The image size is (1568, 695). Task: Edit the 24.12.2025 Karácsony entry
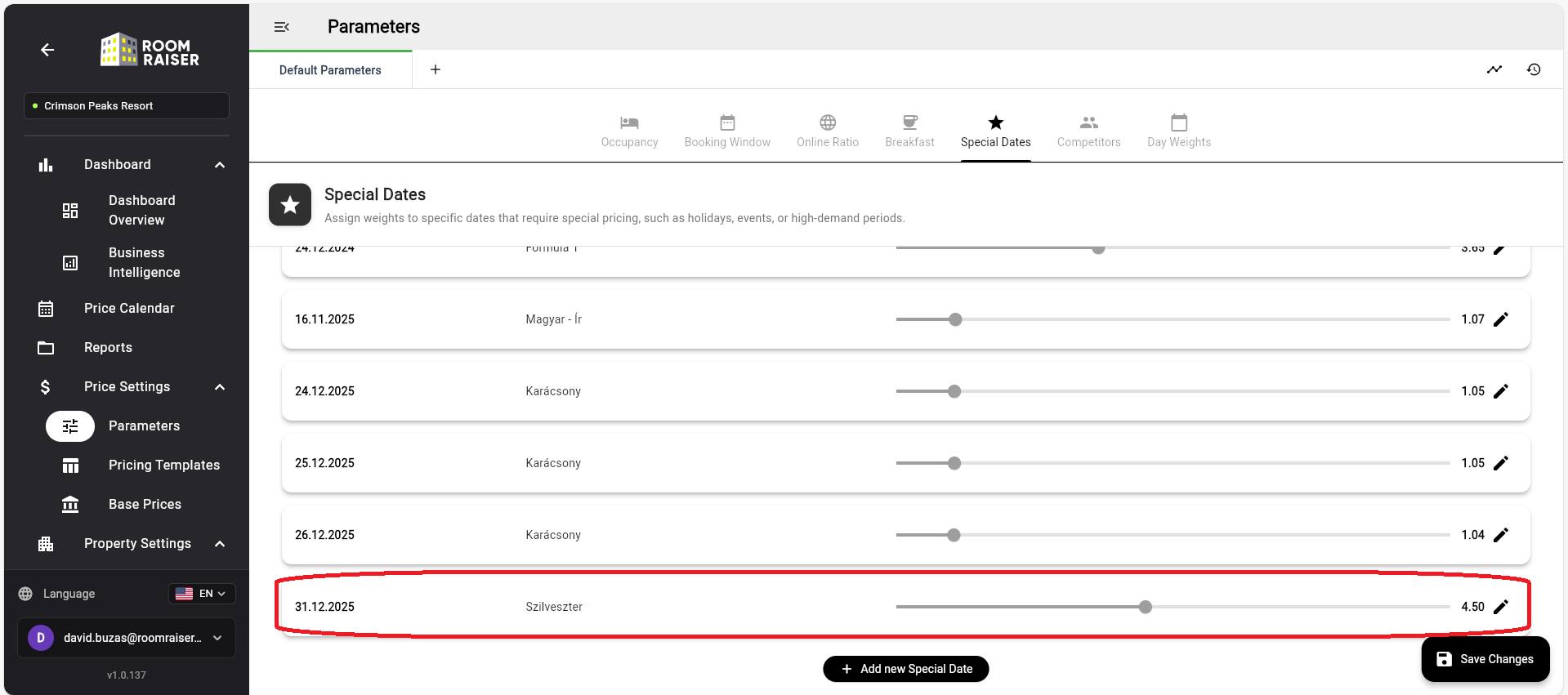(1500, 391)
